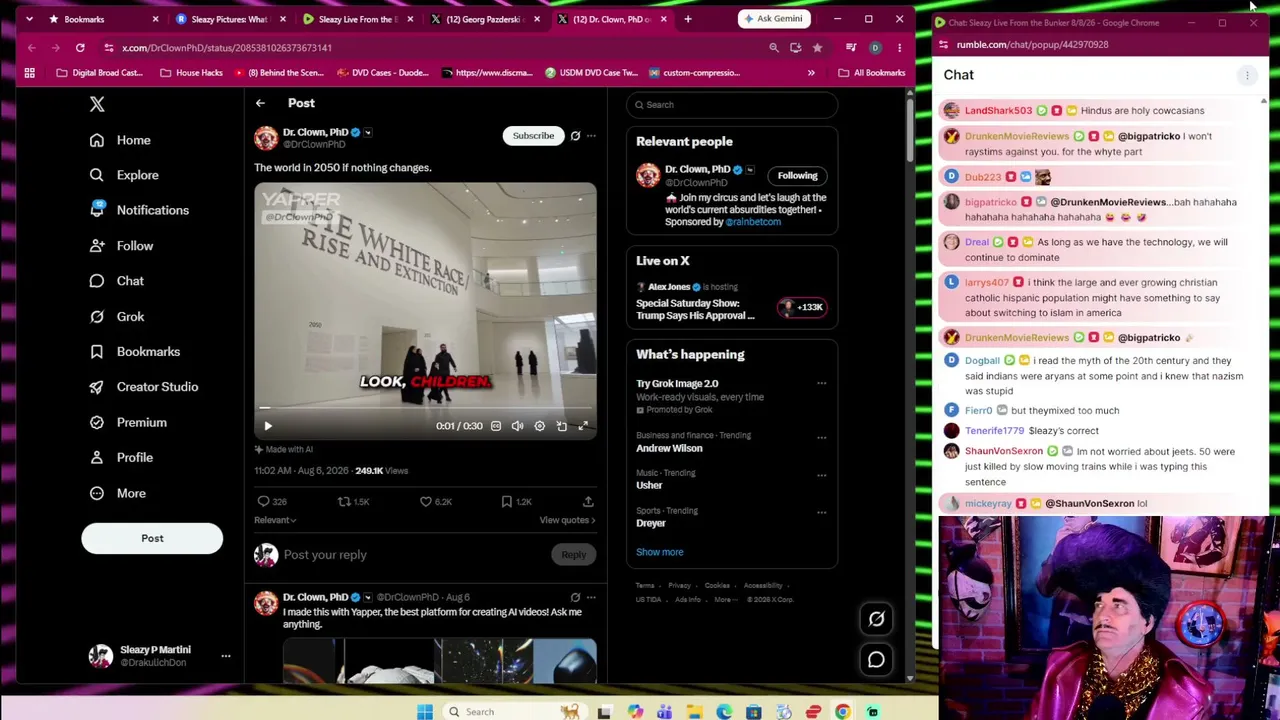
Task: Like the post with 6.2K likes
Action: [x=426, y=501]
